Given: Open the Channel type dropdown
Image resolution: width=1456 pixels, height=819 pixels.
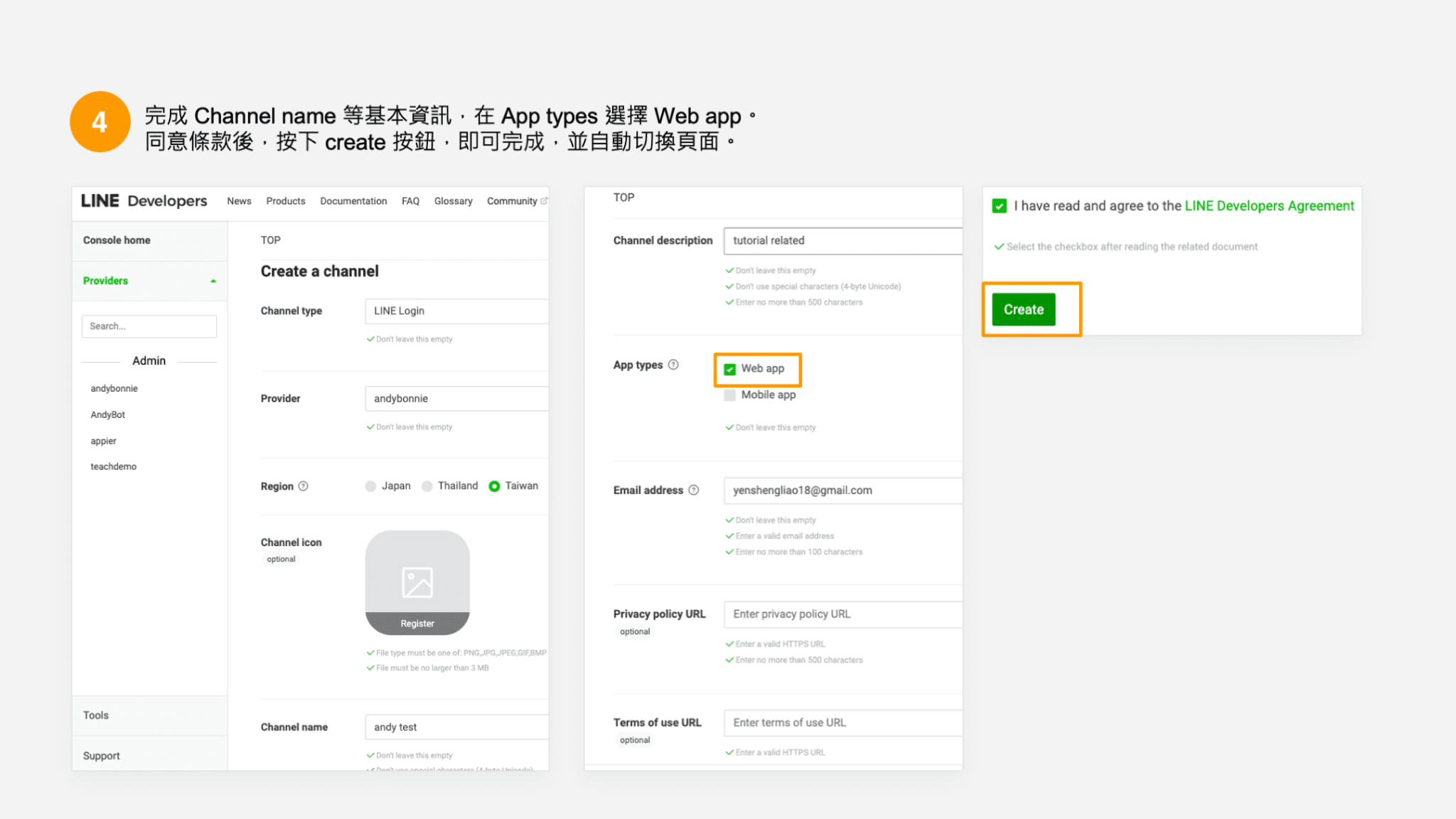Looking at the screenshot, I should [456, 311].
